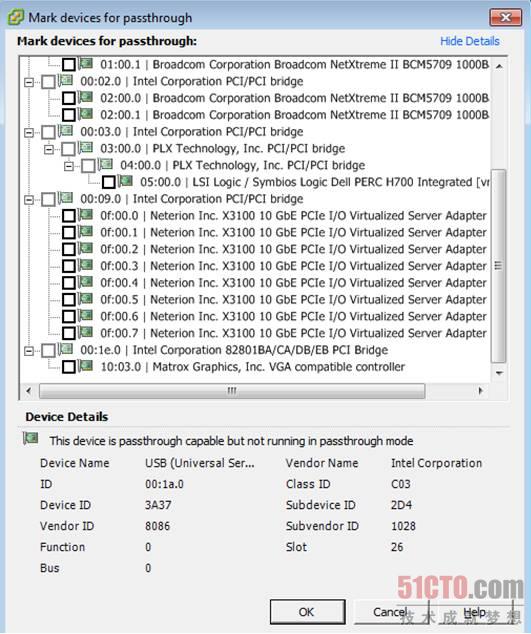
Task: Click device icon for 0f:00.3 Neterion adapter
Action: tap(86, 264)
